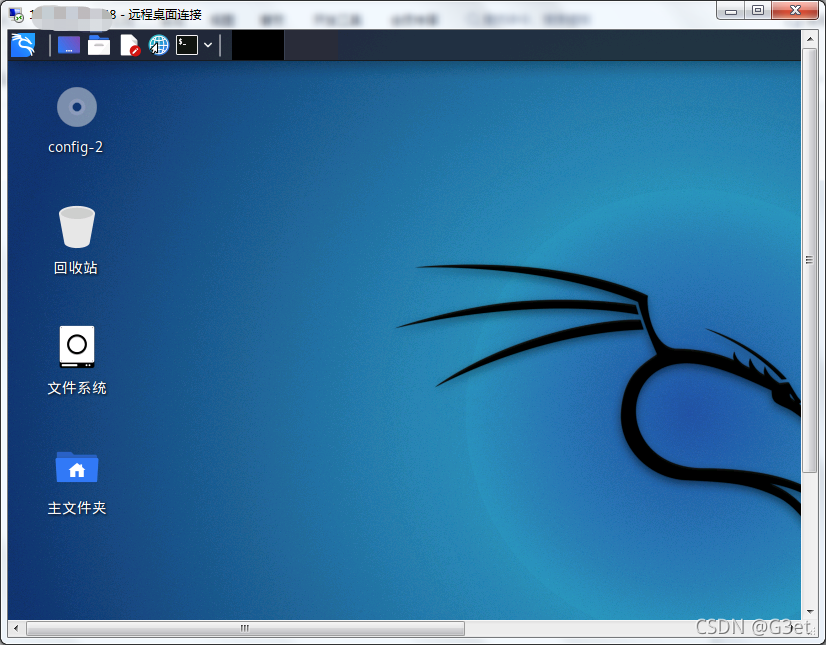Click the 主文件夹 label text
Screen dimensions: 826x645
77,508
